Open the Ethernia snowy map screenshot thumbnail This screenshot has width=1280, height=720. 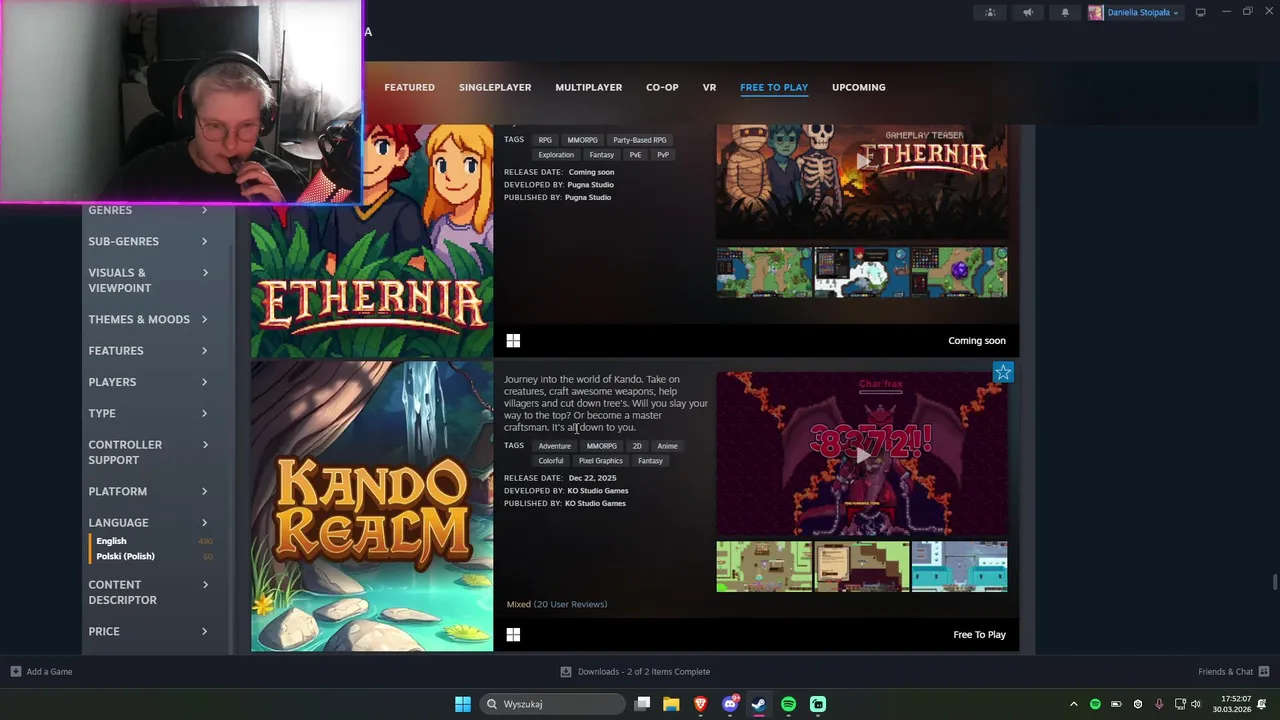coord(862,272)
